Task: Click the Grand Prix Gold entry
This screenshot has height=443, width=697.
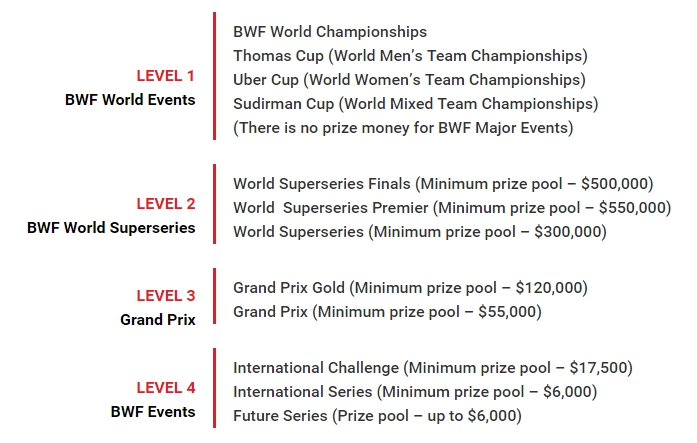Action: point(410,287)
